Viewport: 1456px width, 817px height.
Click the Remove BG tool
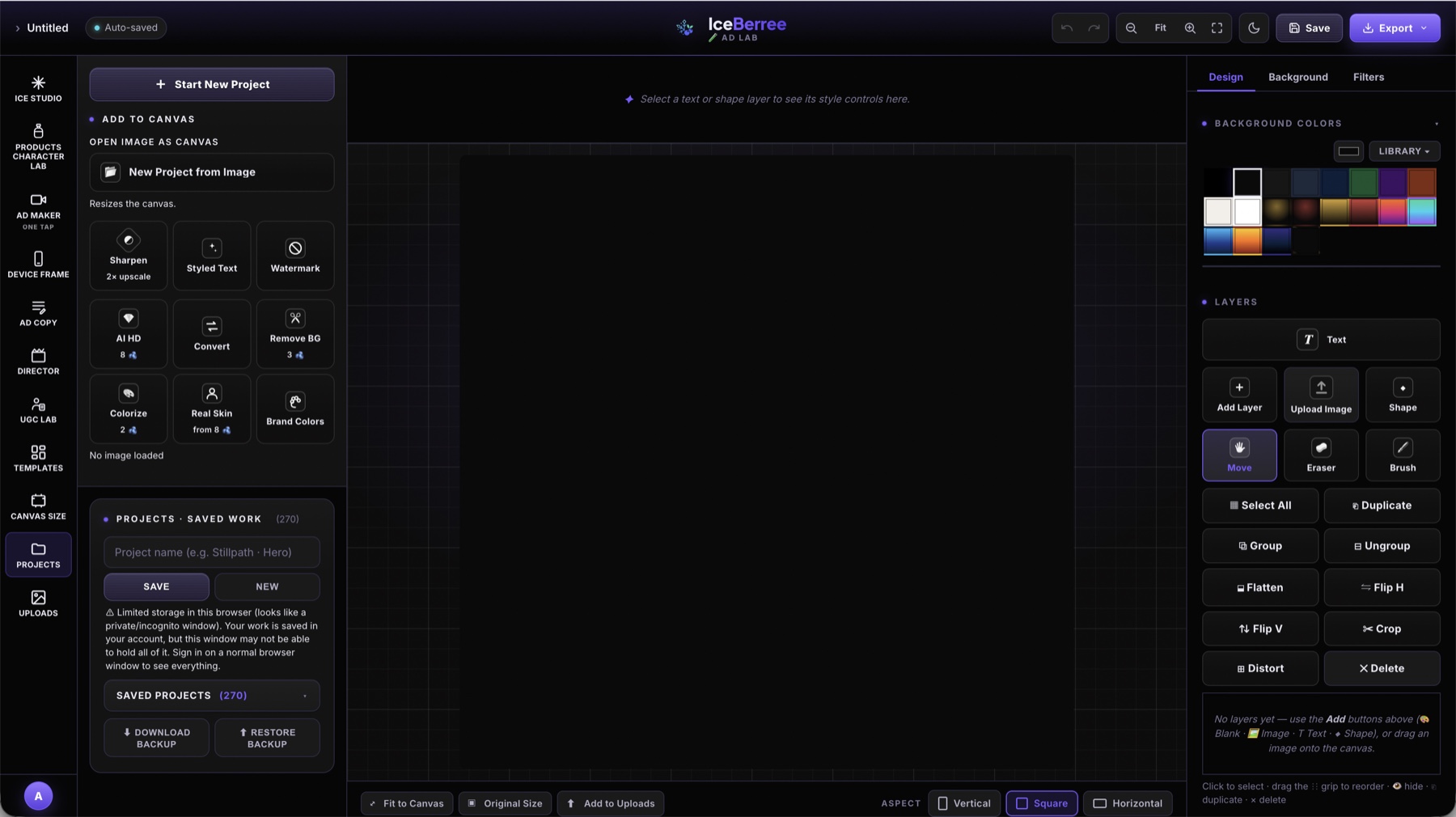tap(295, 334)
